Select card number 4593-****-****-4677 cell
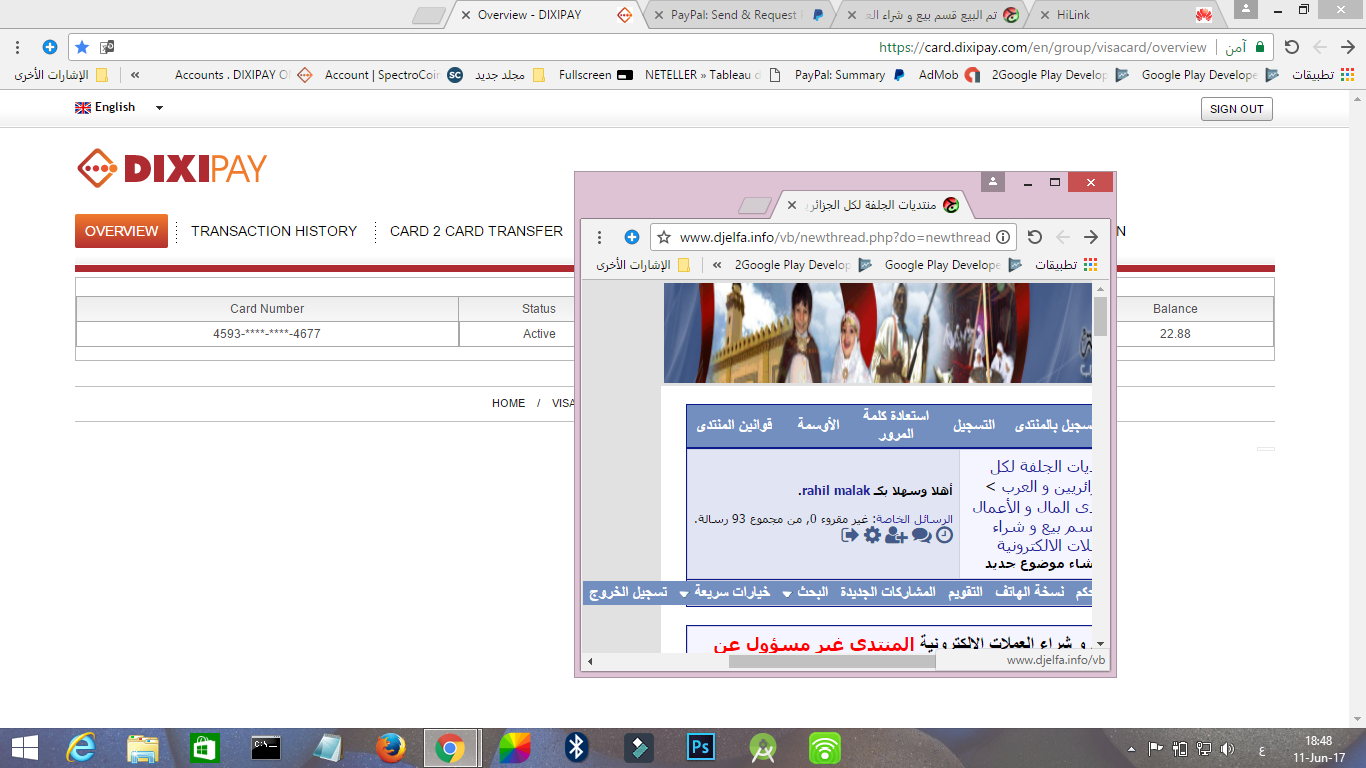Image resolution: width=1366 pixels, height=768 pixels. 267,334
